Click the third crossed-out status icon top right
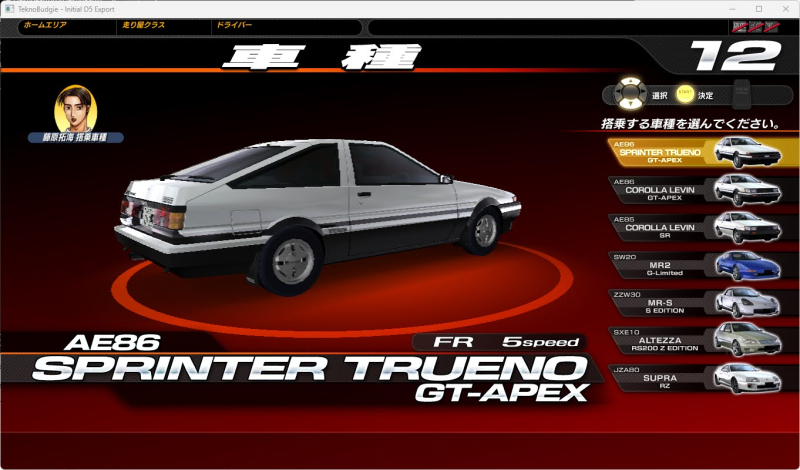This screenshot has width=800, height=470. [x=771, y=27]
